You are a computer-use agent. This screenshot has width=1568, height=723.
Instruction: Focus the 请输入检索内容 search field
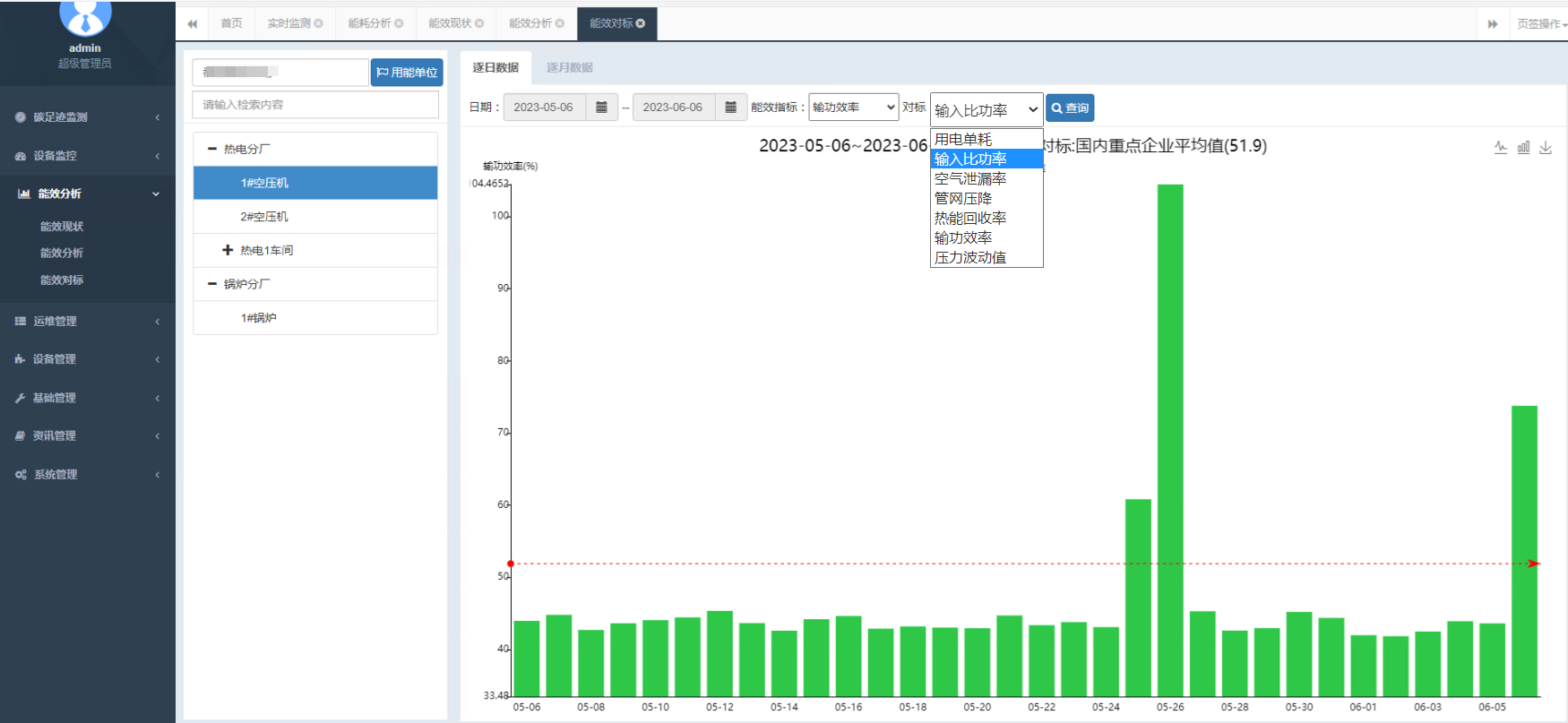point(315,105)
